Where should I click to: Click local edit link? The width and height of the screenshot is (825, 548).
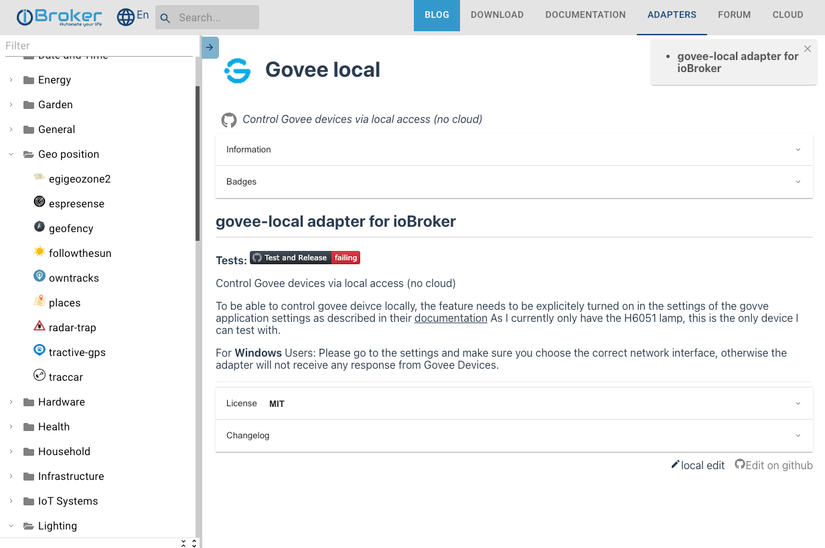698,465
